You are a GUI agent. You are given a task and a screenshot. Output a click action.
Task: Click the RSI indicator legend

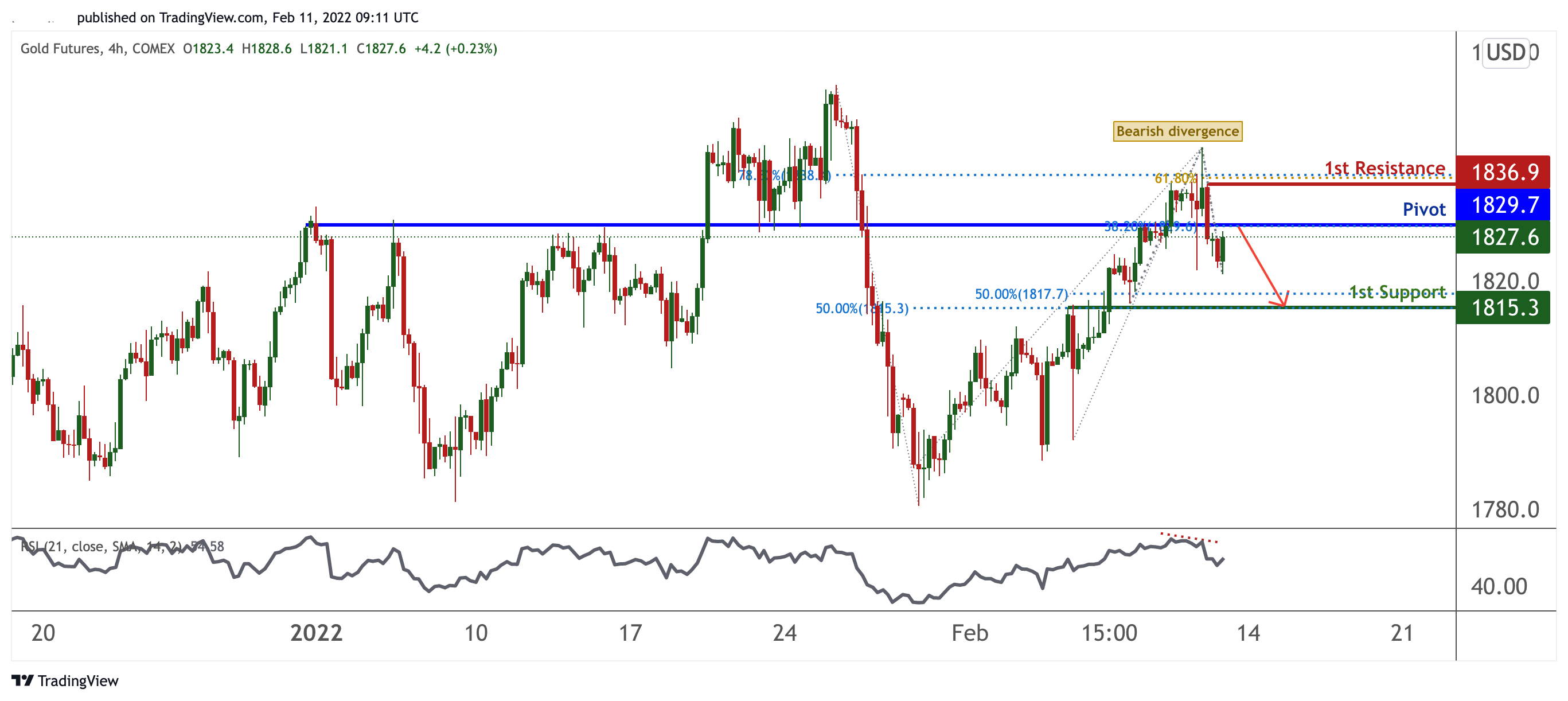coord(122,546)
